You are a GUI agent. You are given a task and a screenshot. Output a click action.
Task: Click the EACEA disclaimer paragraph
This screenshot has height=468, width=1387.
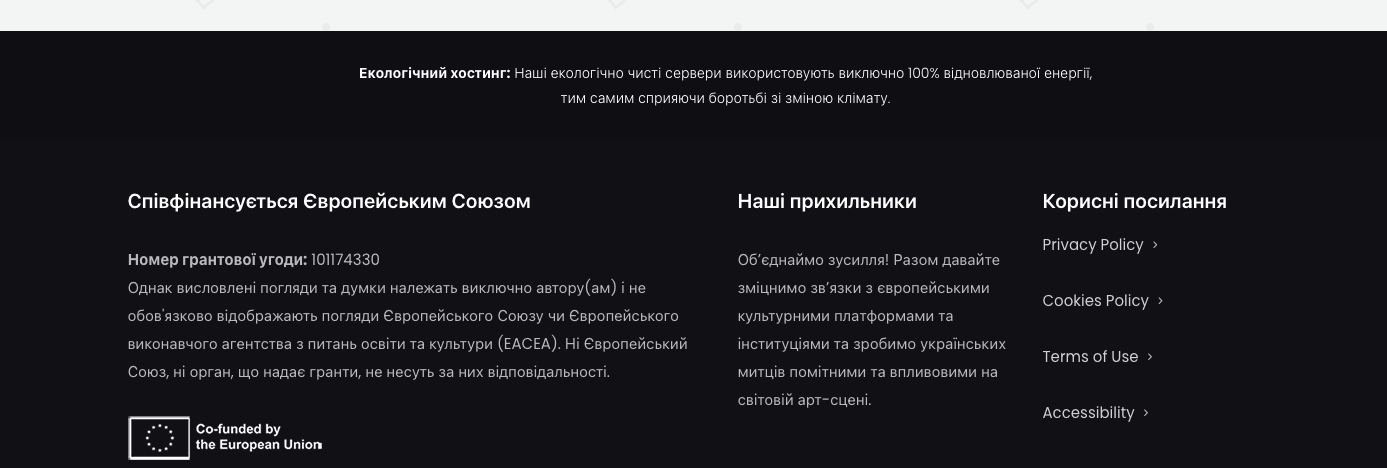[407, 330]
